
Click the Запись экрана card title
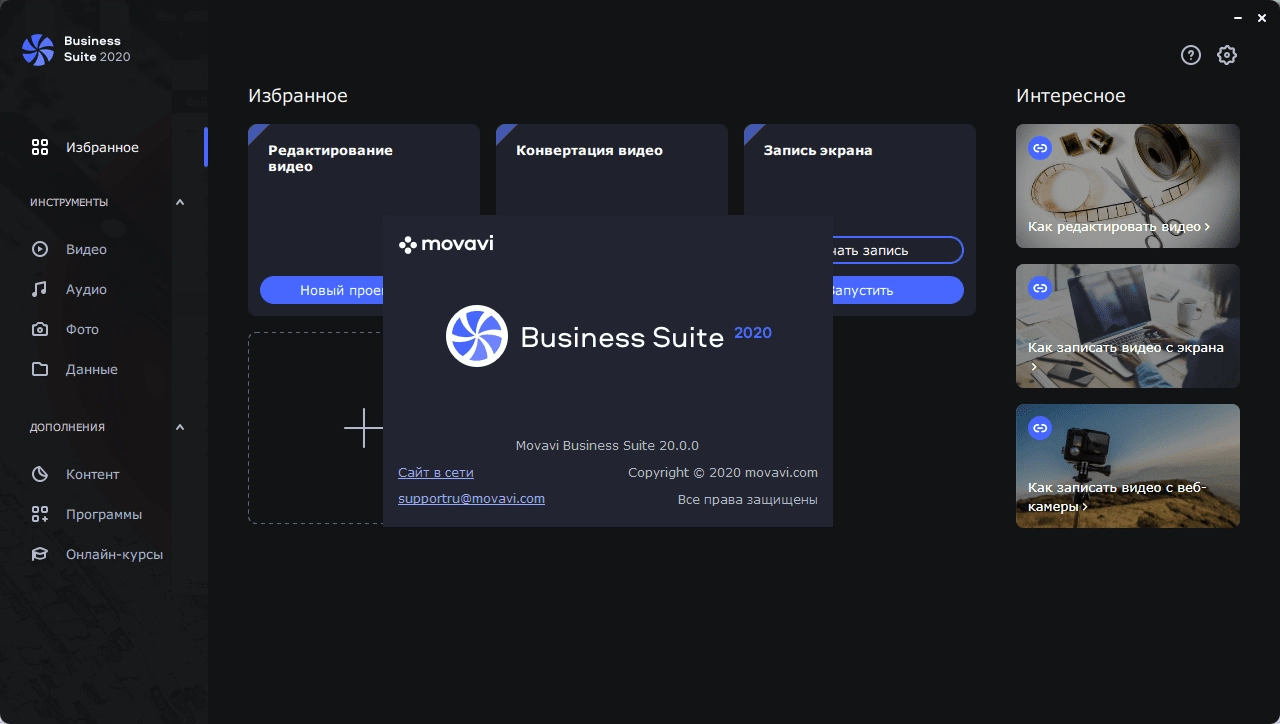818,150
